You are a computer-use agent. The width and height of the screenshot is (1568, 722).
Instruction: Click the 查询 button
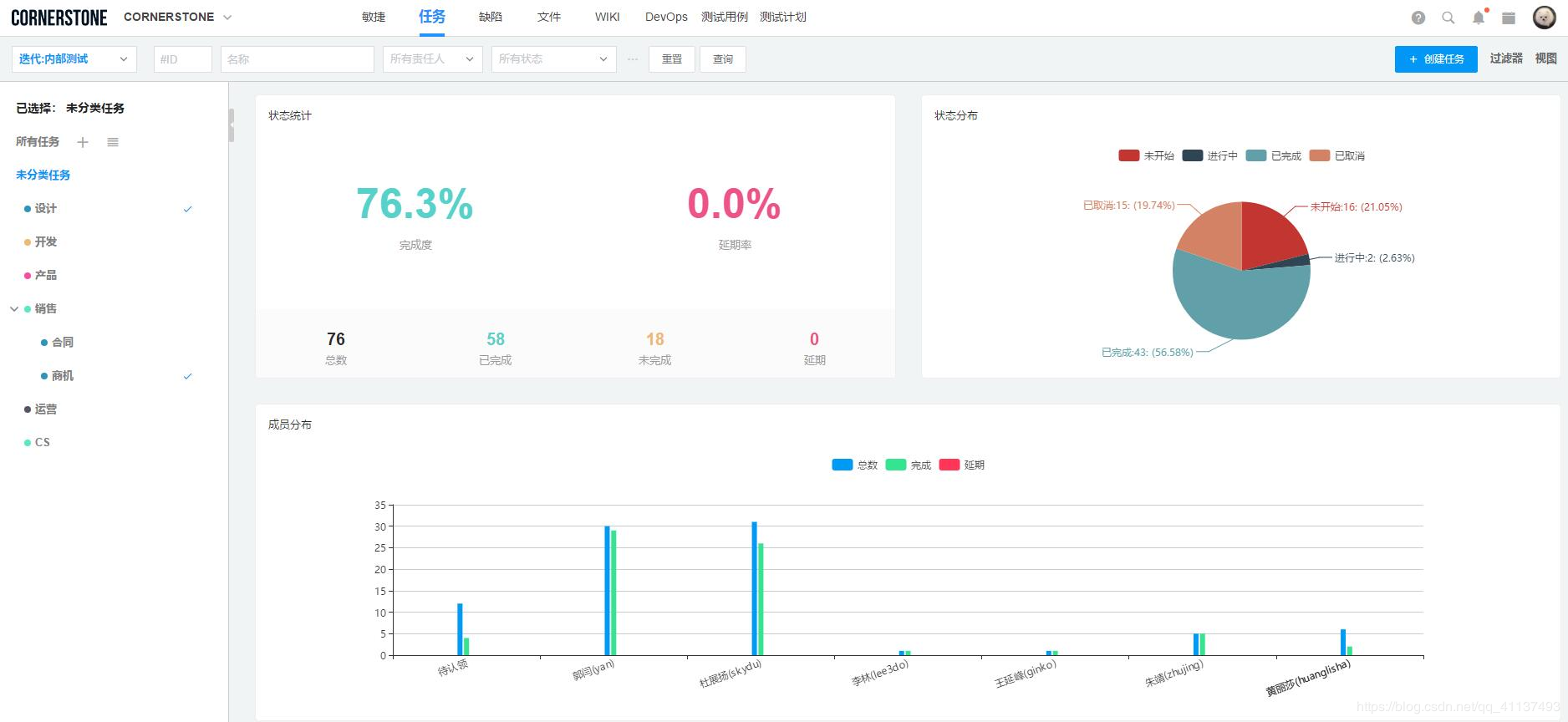point(723,59)
